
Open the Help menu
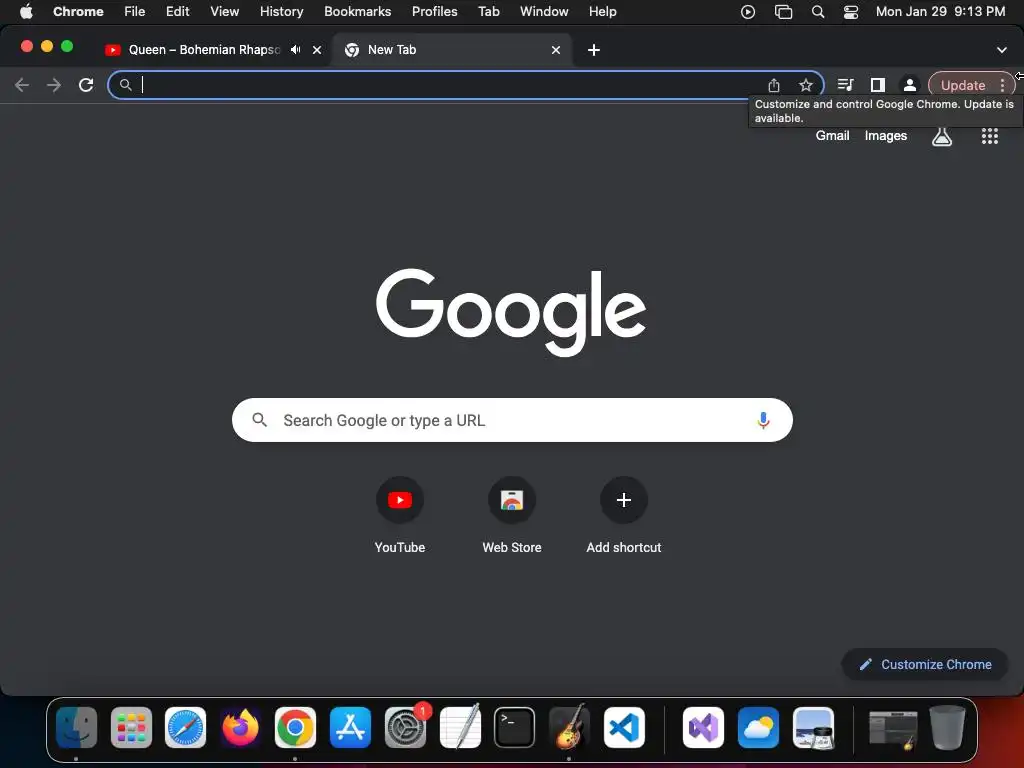point(602,12)
